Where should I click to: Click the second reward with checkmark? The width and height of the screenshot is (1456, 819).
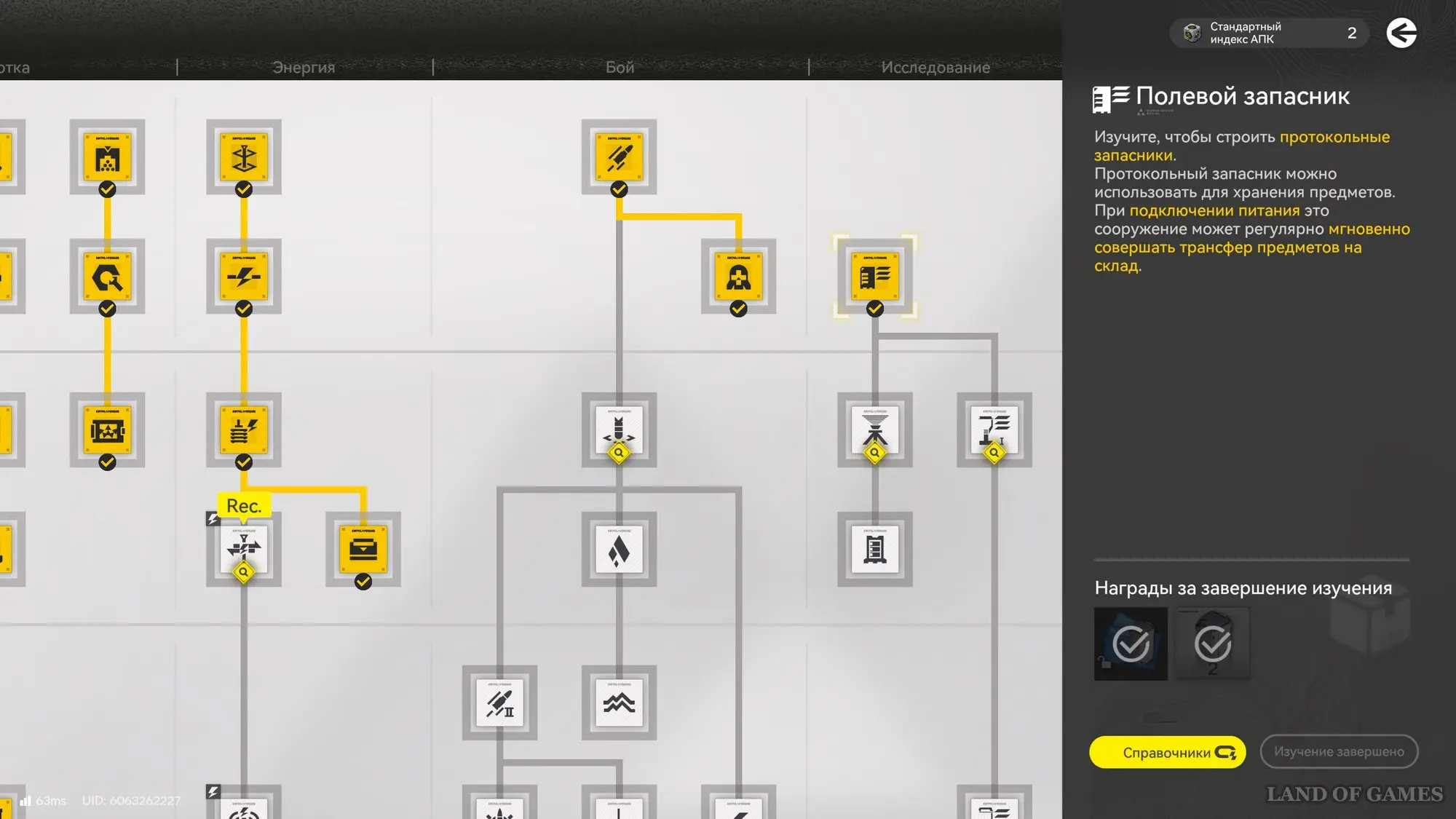pos(1213,644)
